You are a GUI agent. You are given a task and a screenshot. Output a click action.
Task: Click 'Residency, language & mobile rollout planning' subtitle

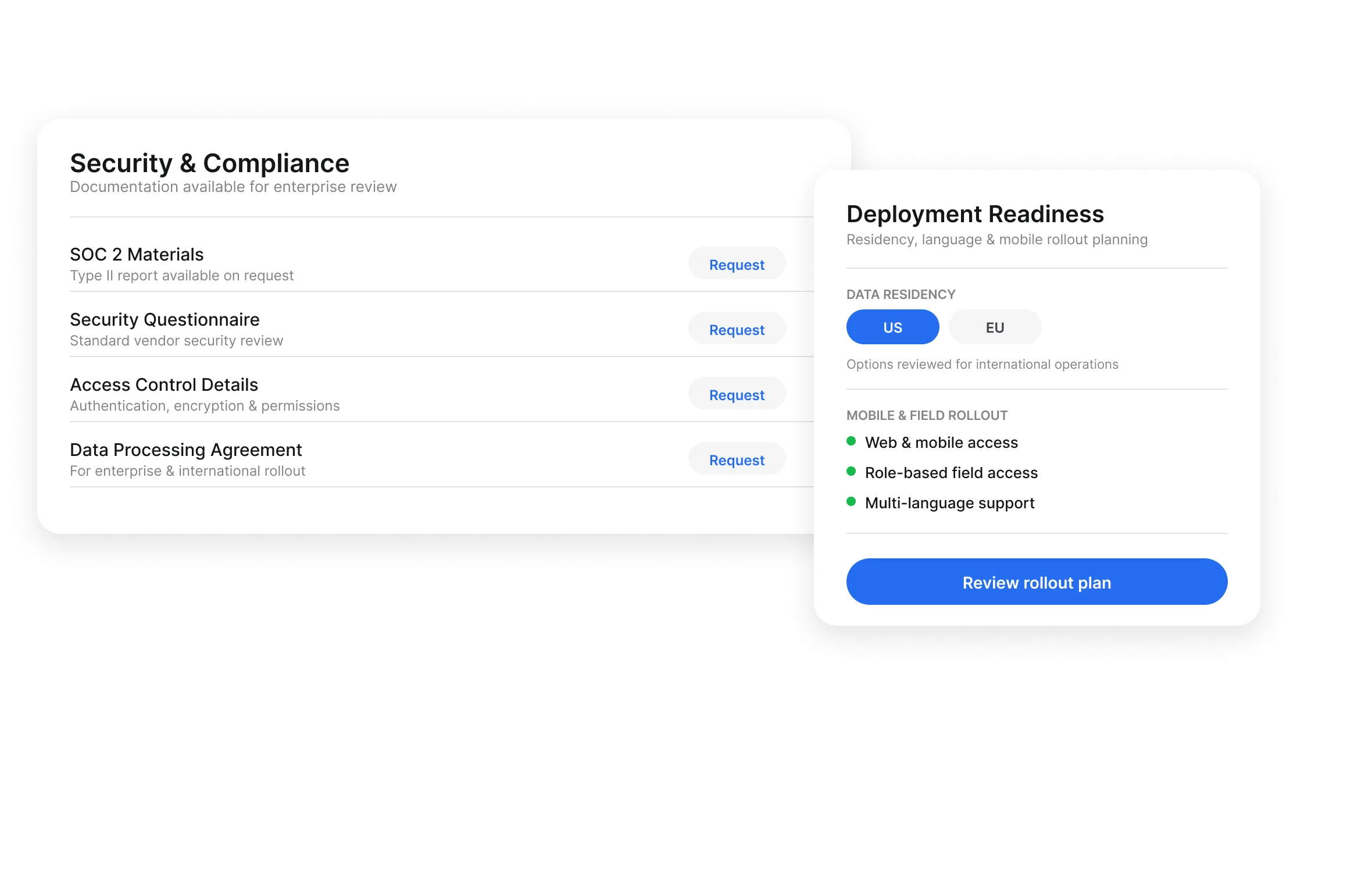pyautogui.click(x=997, y=240)
